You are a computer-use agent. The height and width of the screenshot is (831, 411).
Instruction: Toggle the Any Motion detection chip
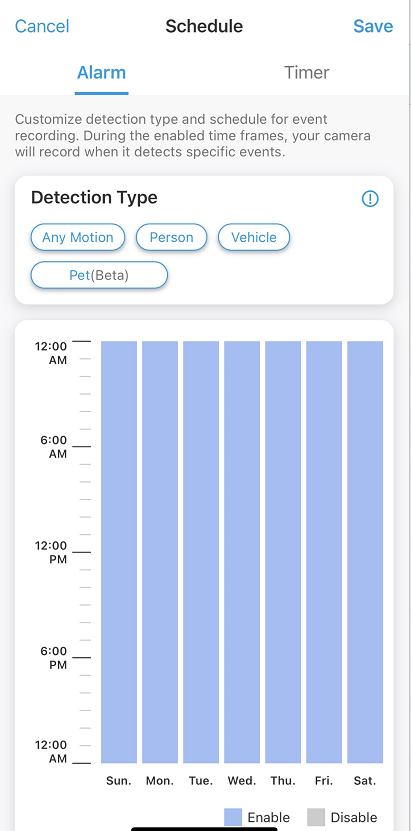coord(78,237)
